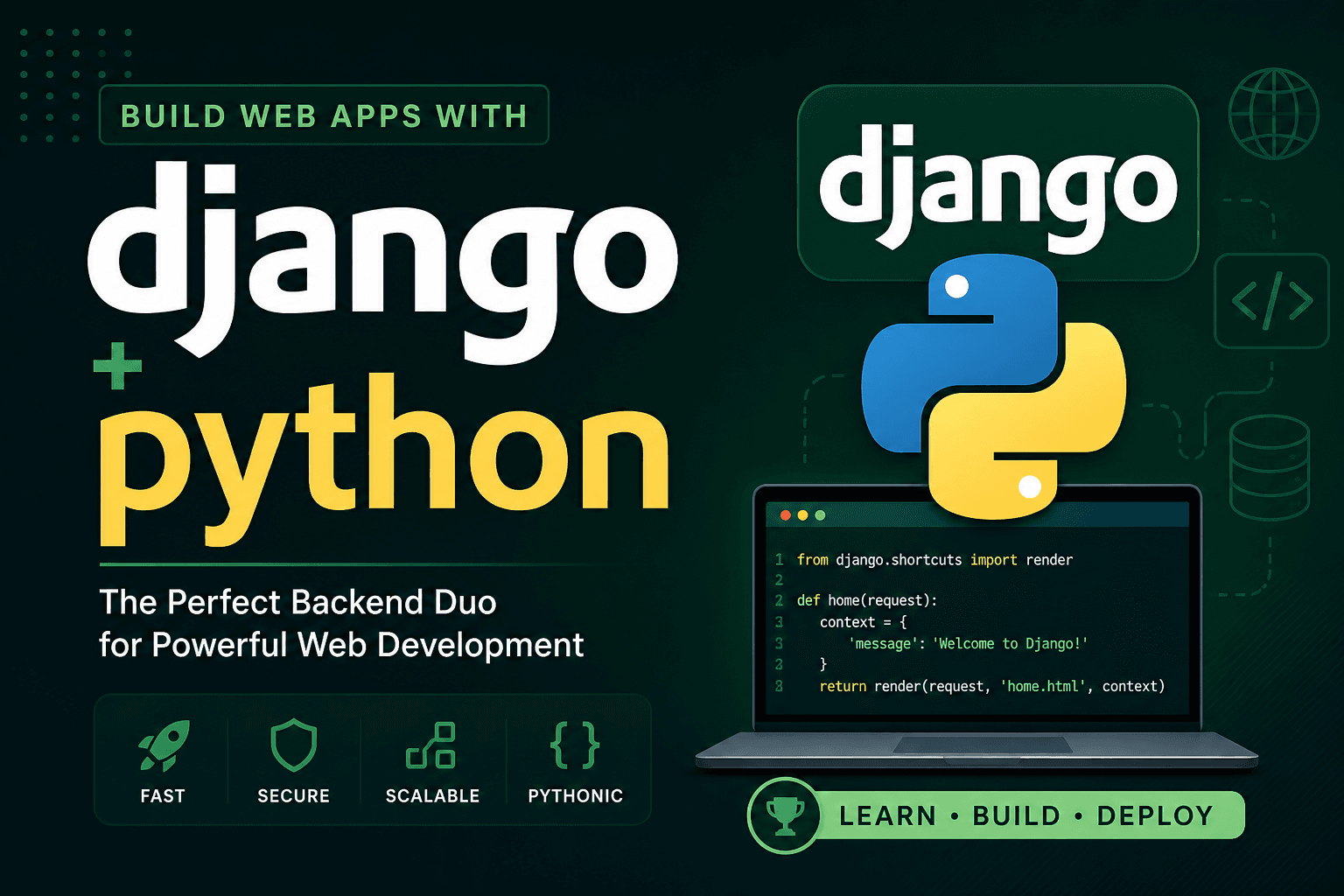Click the blue and yellow Python logo

[x=994, y=387]
